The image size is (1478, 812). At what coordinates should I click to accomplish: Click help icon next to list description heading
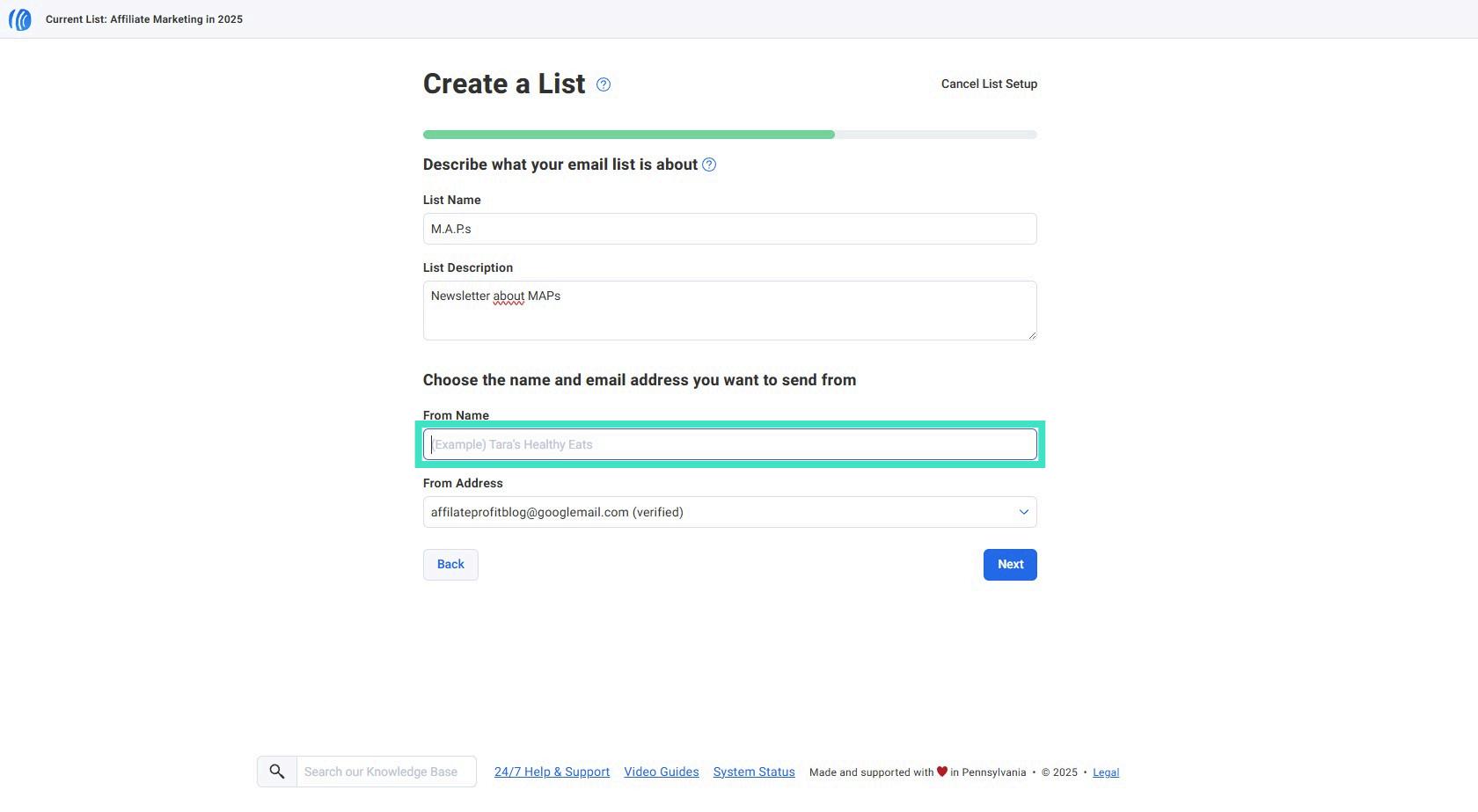tap(709, 165)
